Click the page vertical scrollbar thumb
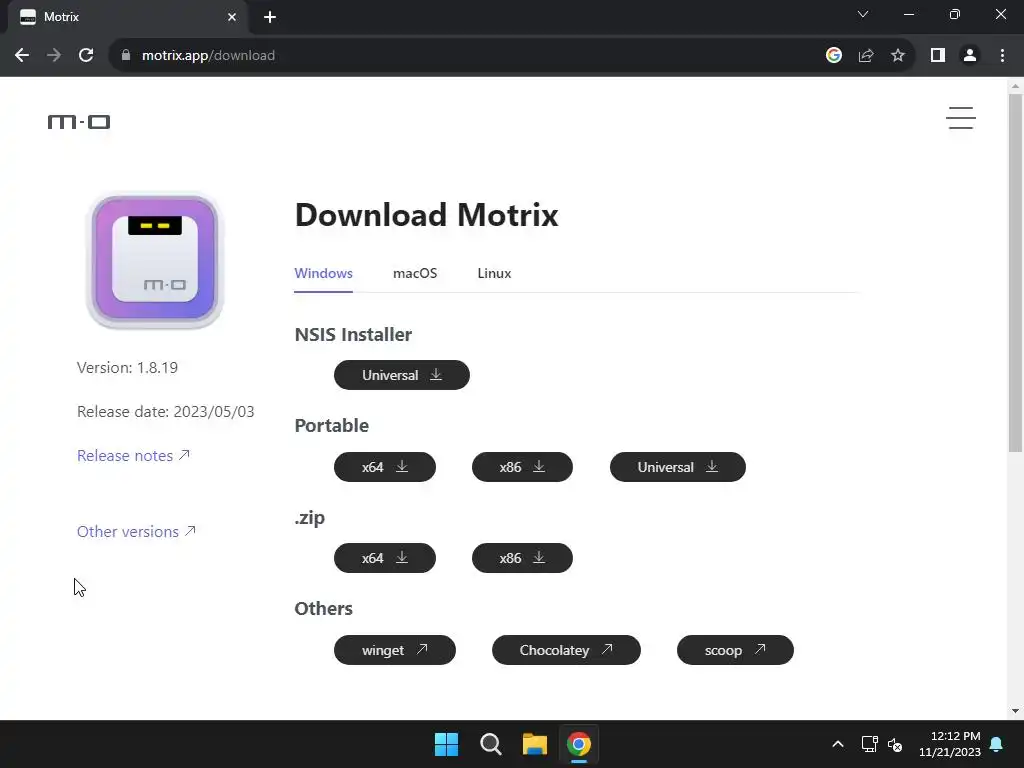 [x=1015, y=273]
